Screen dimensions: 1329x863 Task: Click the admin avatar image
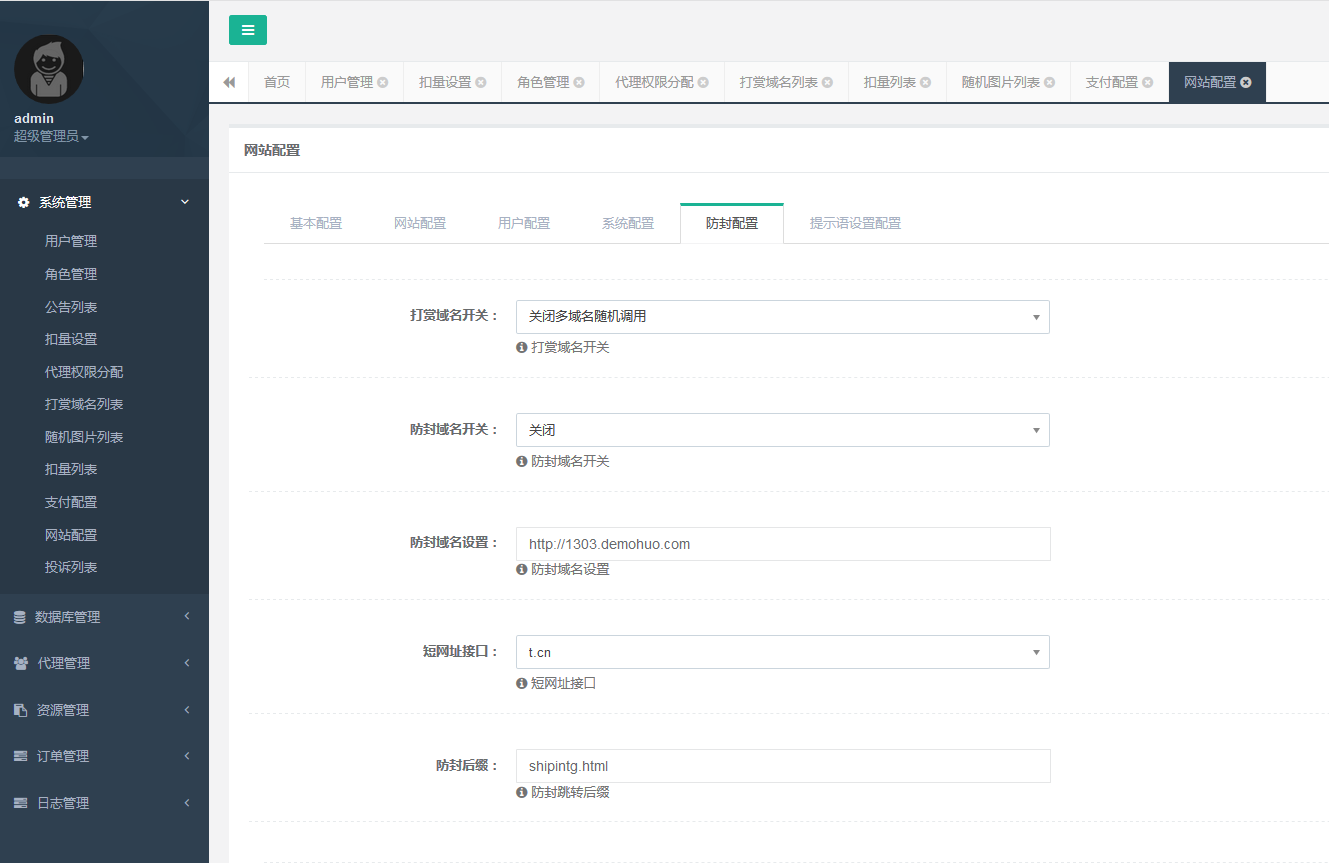49,69
